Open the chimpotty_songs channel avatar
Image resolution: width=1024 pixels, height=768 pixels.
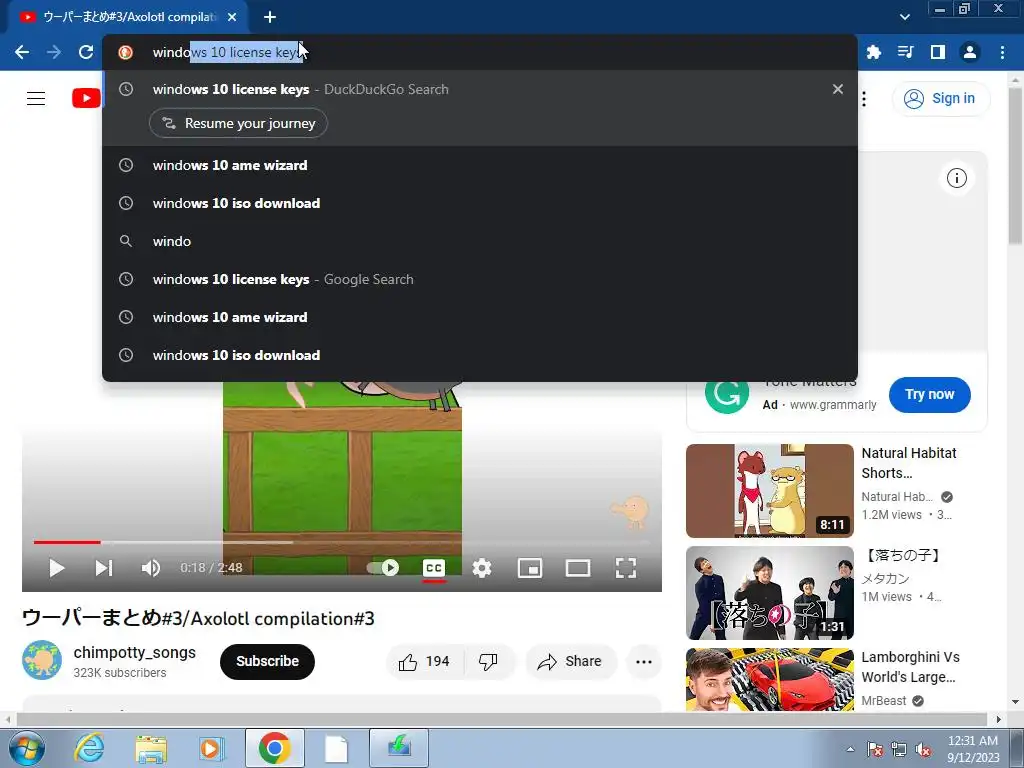coord(42,660)
